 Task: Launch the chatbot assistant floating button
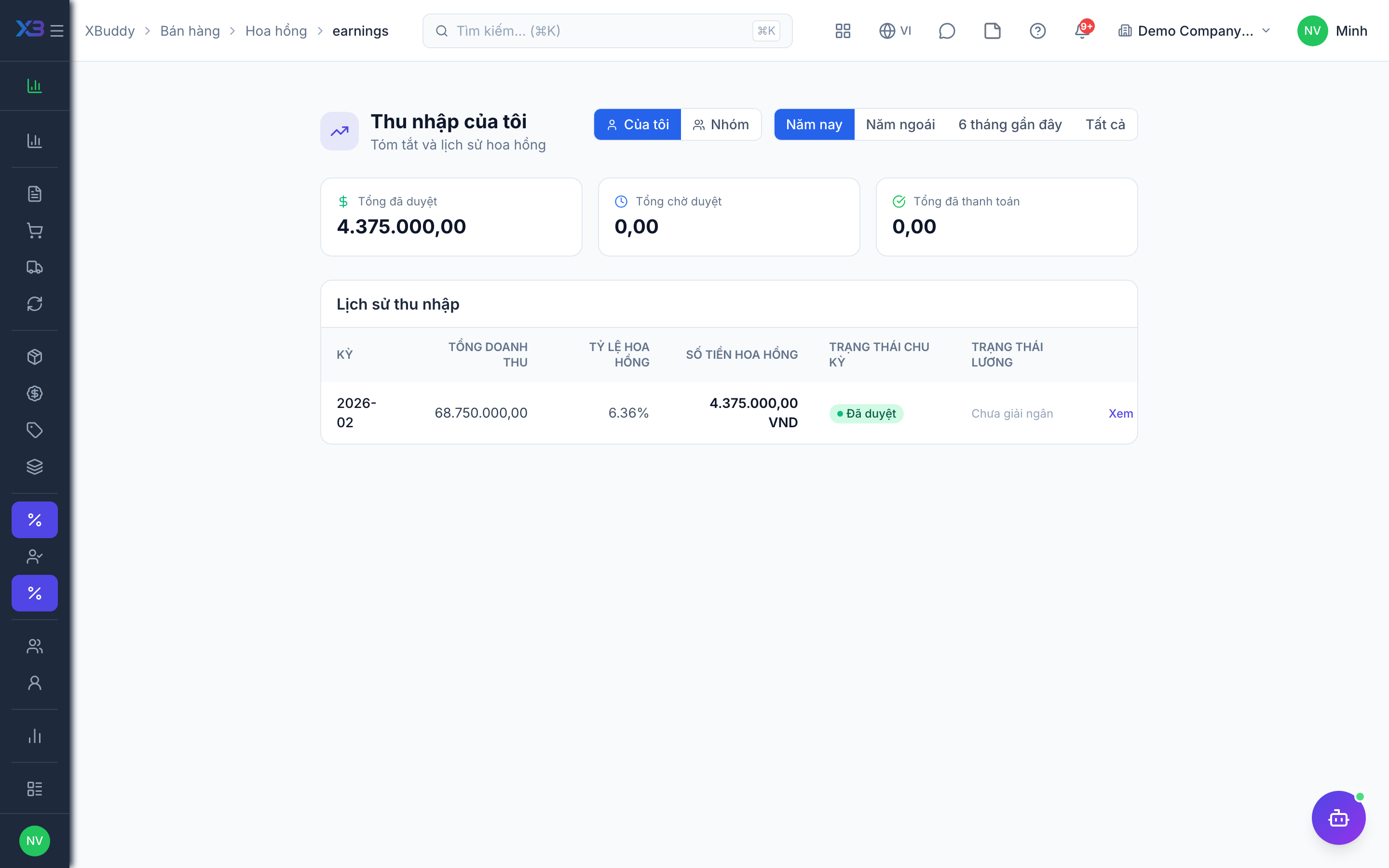coord(1338,817)
